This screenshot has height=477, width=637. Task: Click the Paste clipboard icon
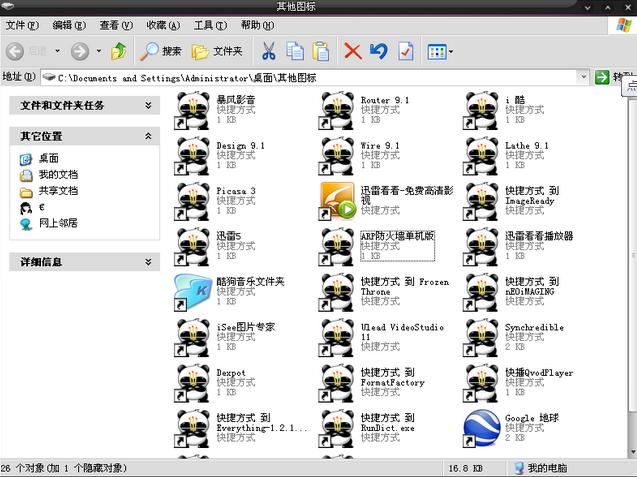321,52
